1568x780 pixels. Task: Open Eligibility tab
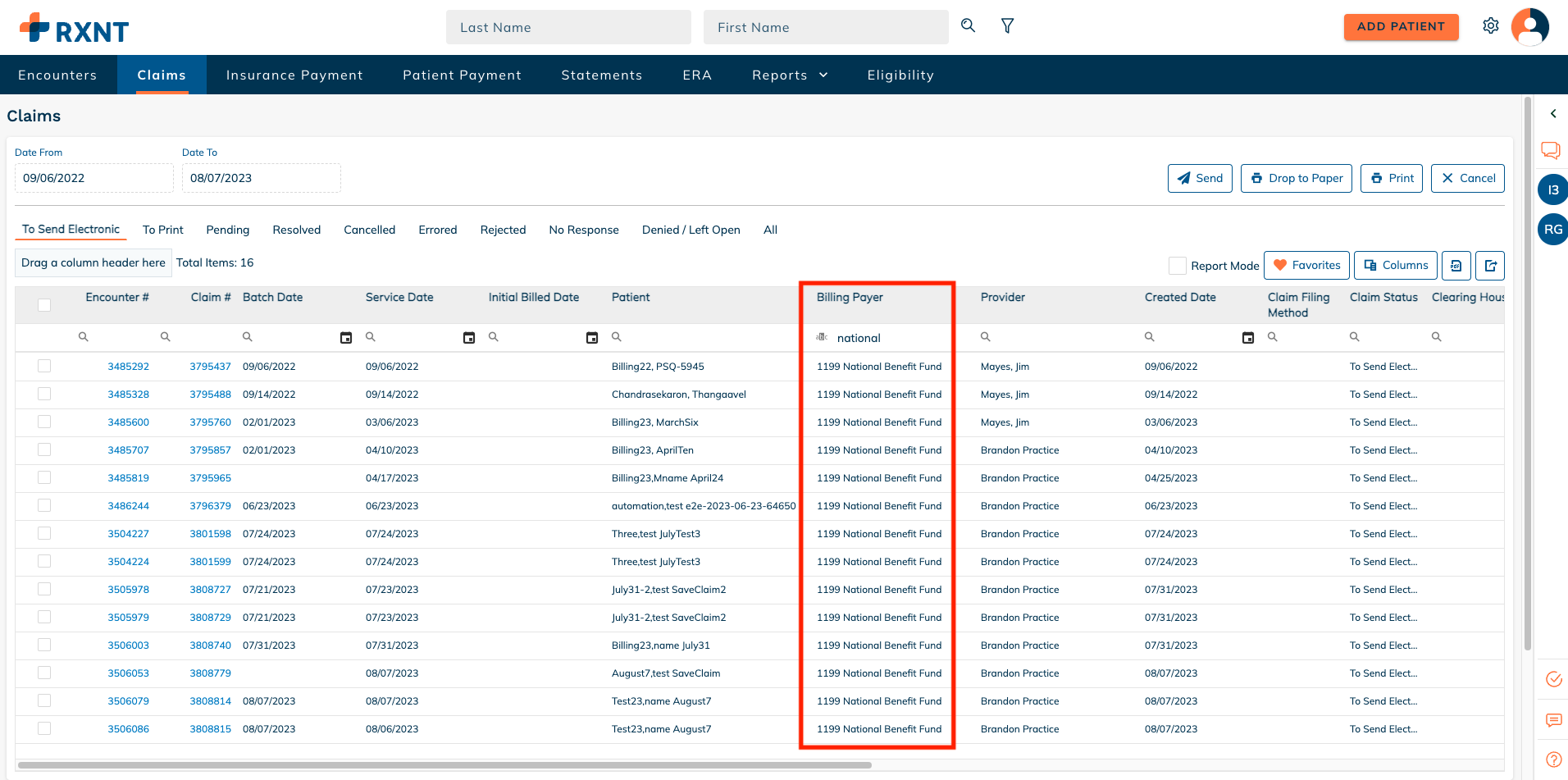tap(900, 75)
